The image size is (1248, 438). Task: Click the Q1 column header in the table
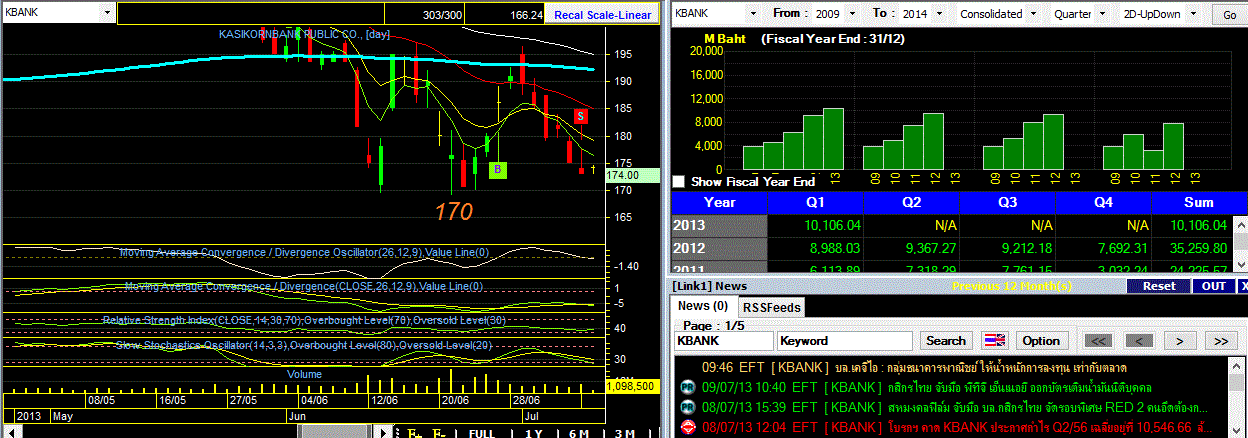click(815, 201)
